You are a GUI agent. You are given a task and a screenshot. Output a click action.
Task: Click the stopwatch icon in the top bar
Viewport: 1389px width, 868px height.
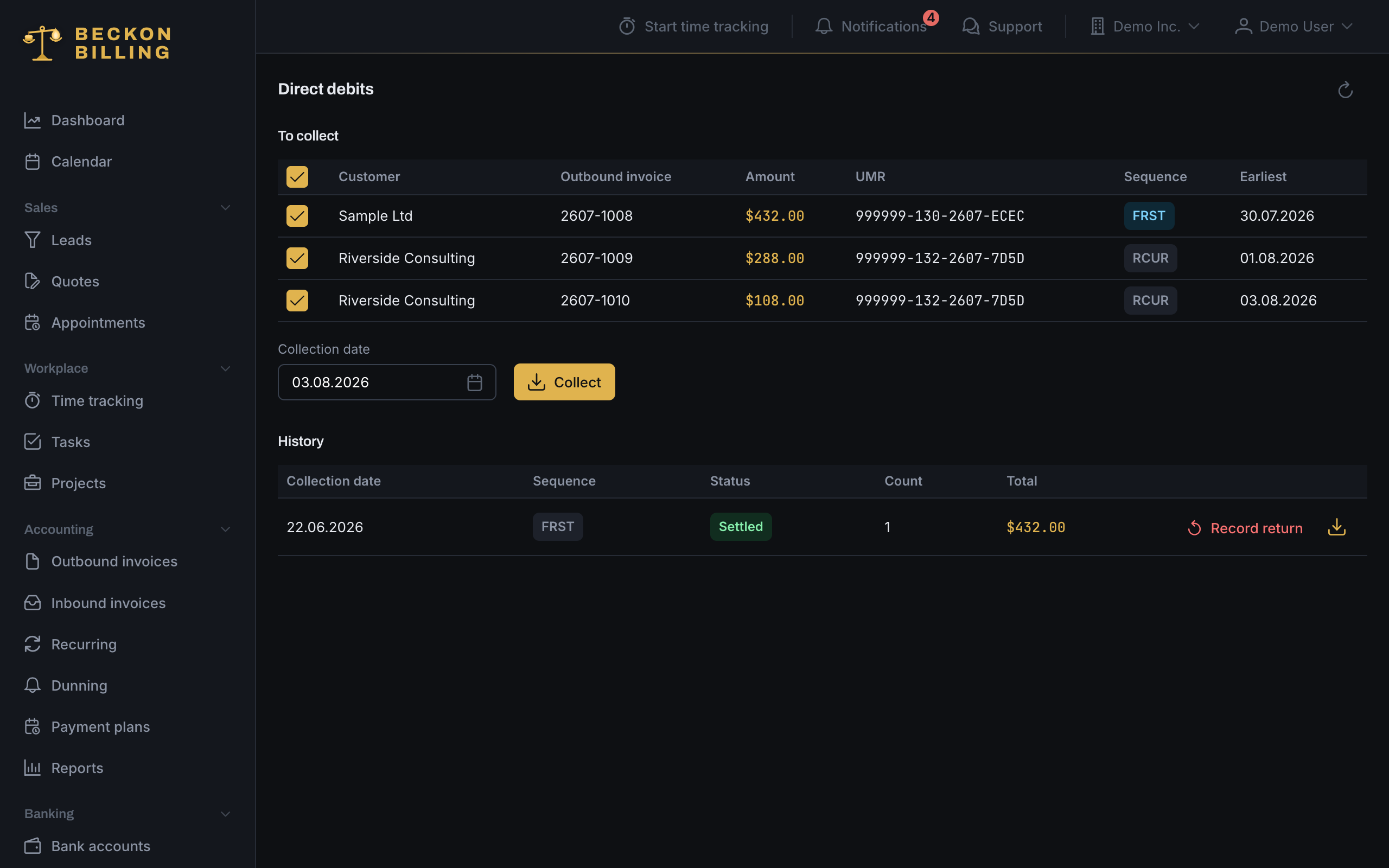point(627,27)
